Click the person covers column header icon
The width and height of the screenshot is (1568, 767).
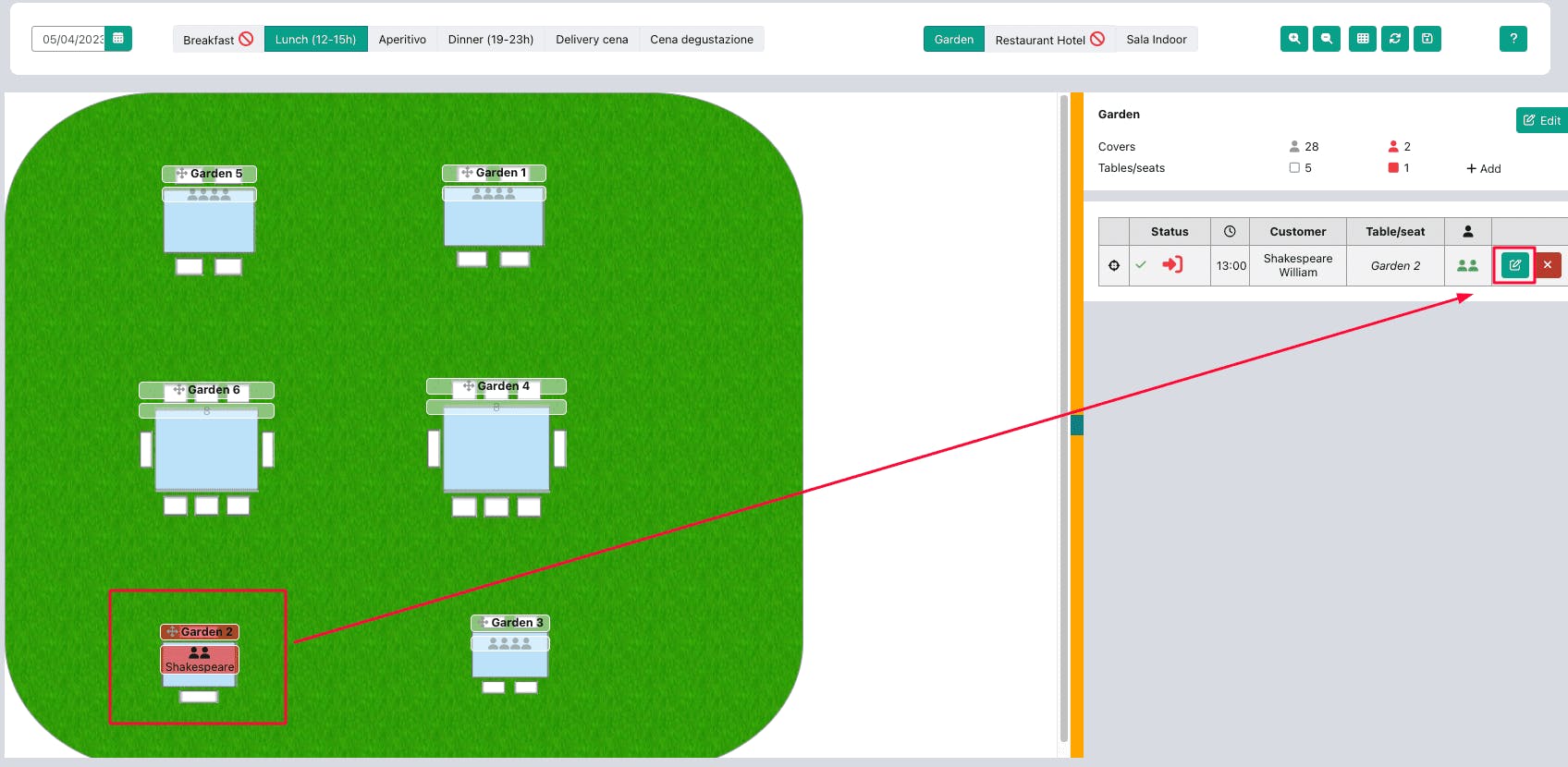click(x=1468, y=232)
